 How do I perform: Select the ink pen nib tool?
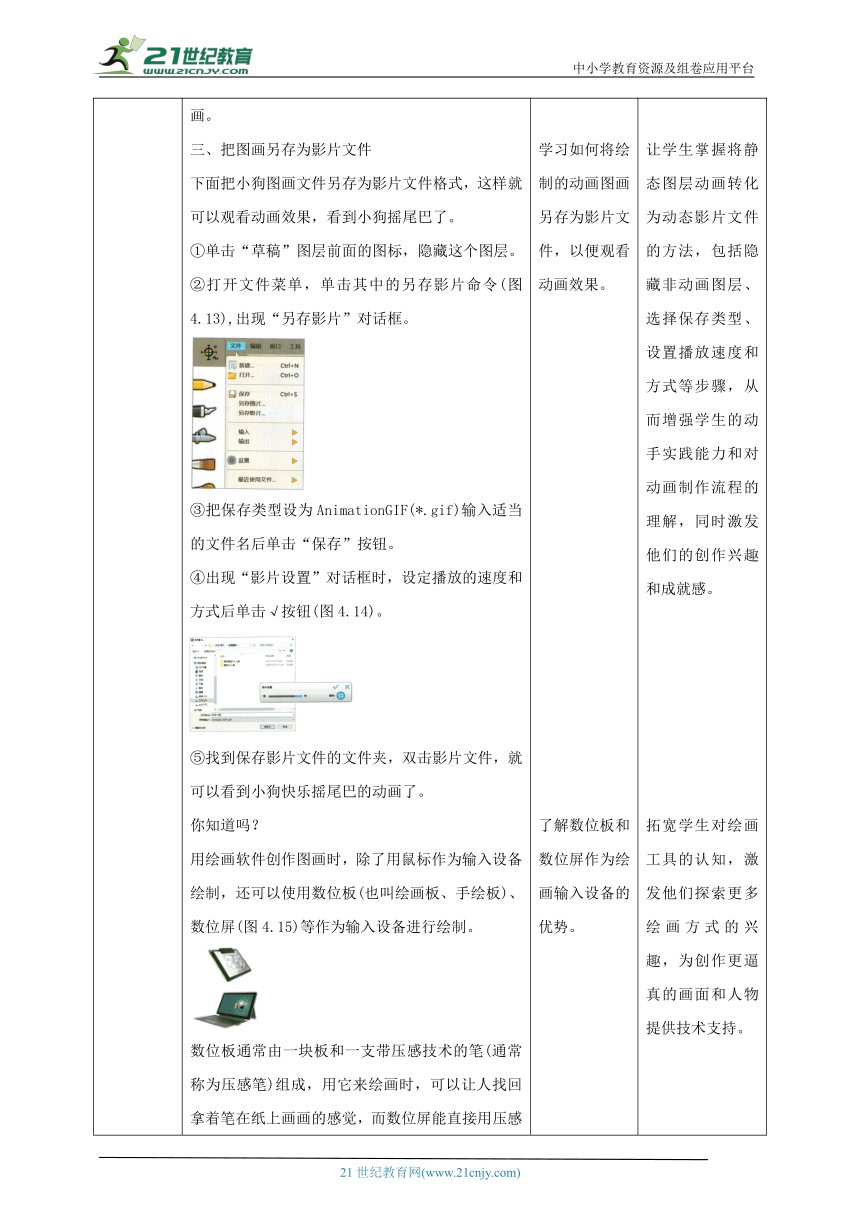pyautogui.click(x=205, y=409)
